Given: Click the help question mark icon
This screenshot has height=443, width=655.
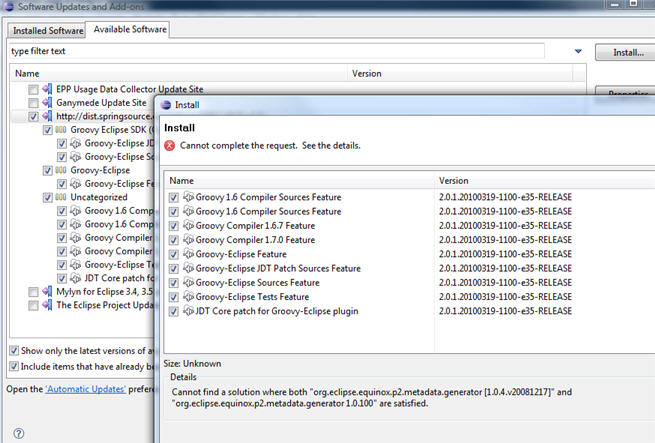Looking at the screenshot, I should [x=18, y=433].
